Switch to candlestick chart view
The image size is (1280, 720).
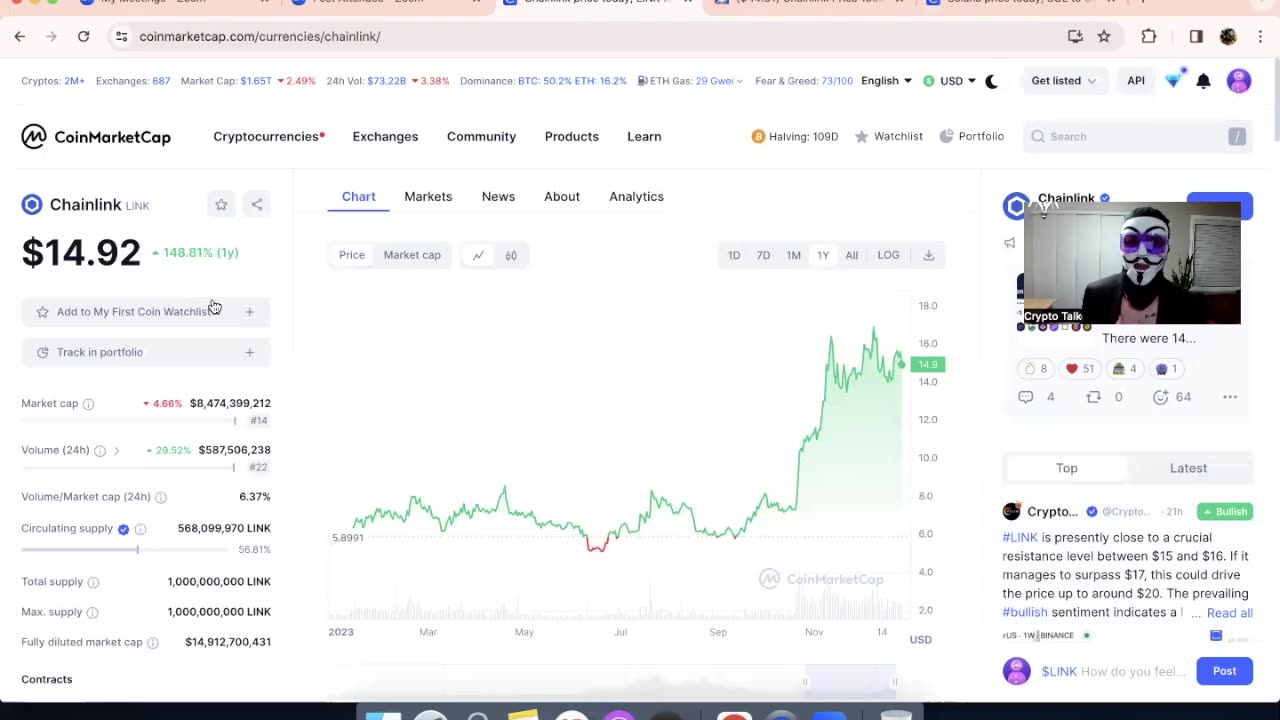[511, 255]
